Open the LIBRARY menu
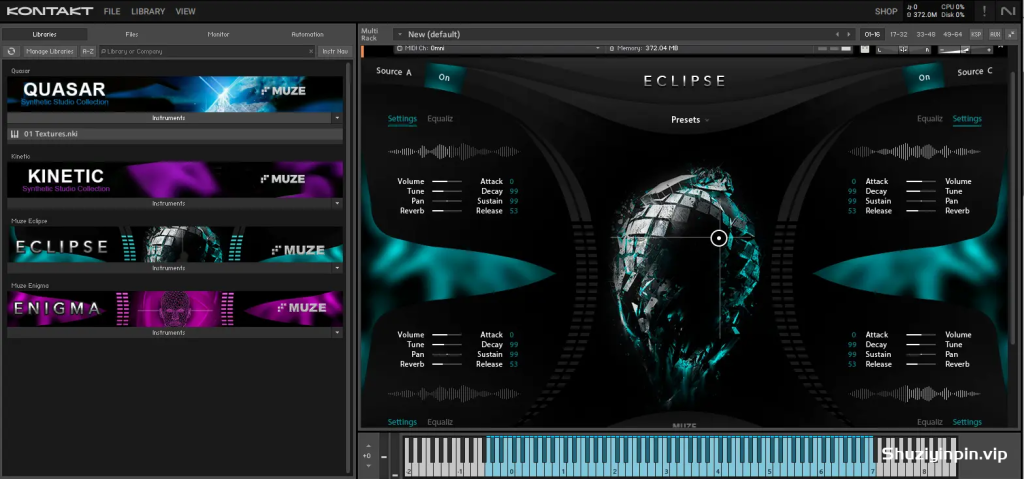This screenshot has width=1024, height=479. click(x=148, y=11)
